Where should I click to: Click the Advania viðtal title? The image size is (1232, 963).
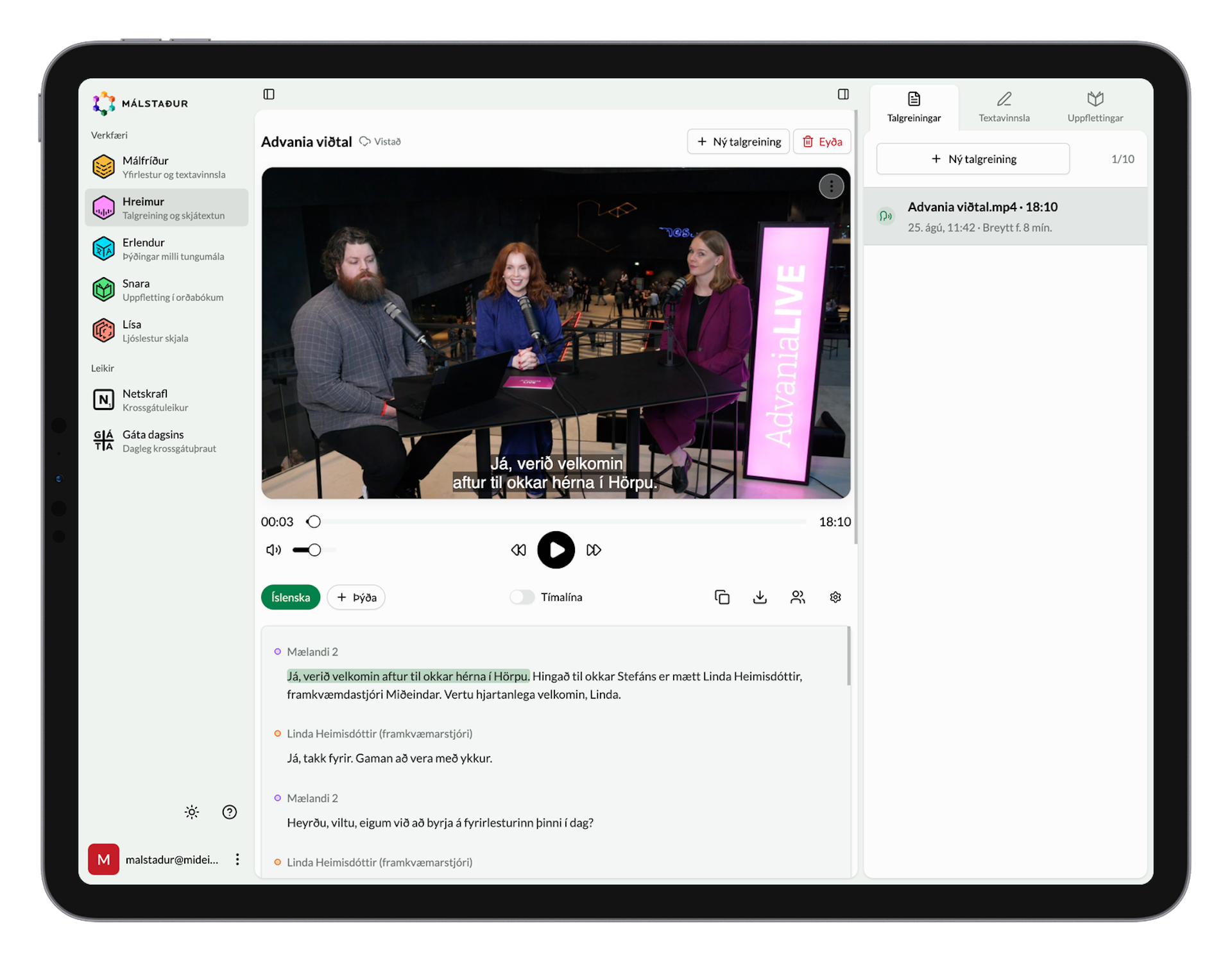[x=307, y=142]
